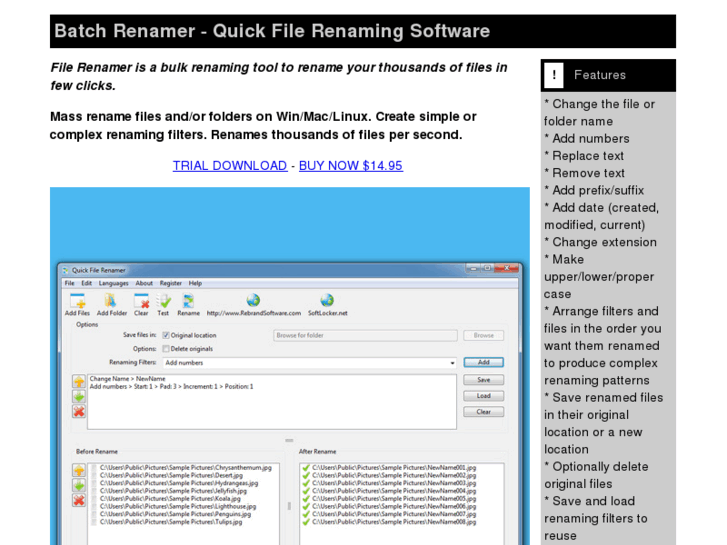Click green check beside NewName004.jpg

click(x=306, y=491)
